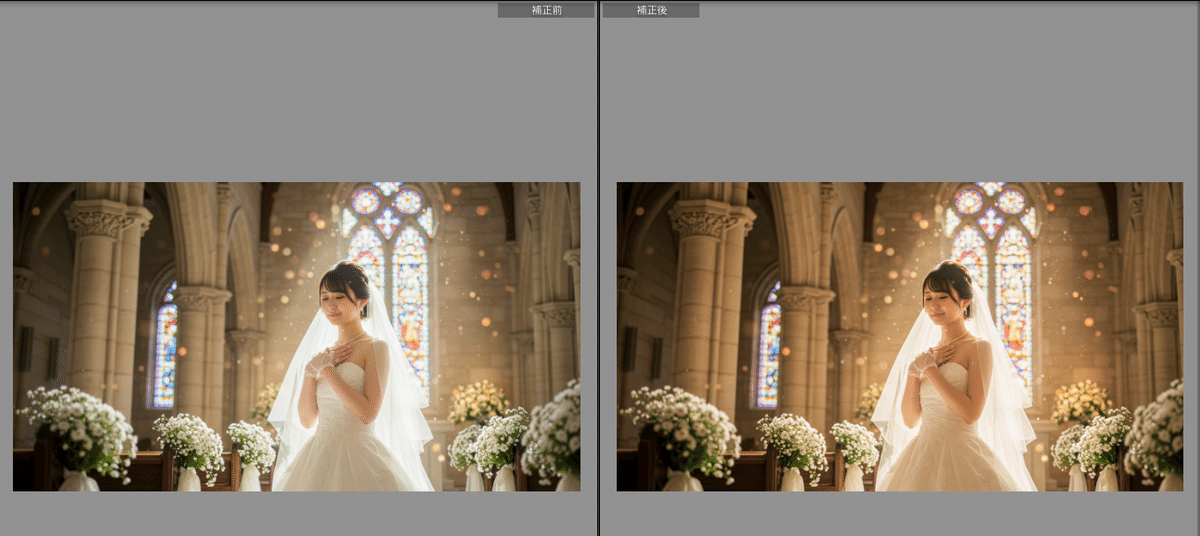Click the small left stained glass window in 補正前
The height and width of the screenshot is (536, 1200).
165,345
